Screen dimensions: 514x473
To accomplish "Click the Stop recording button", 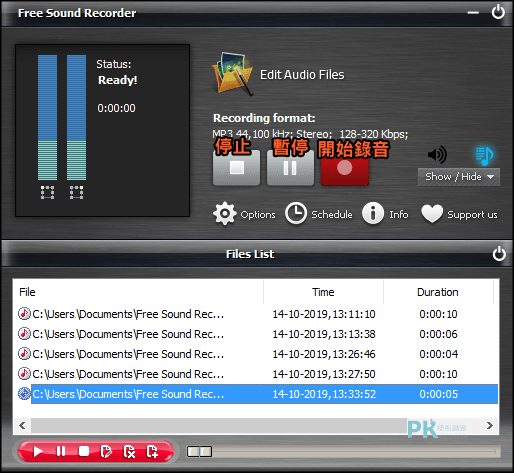I will [236, 168].
